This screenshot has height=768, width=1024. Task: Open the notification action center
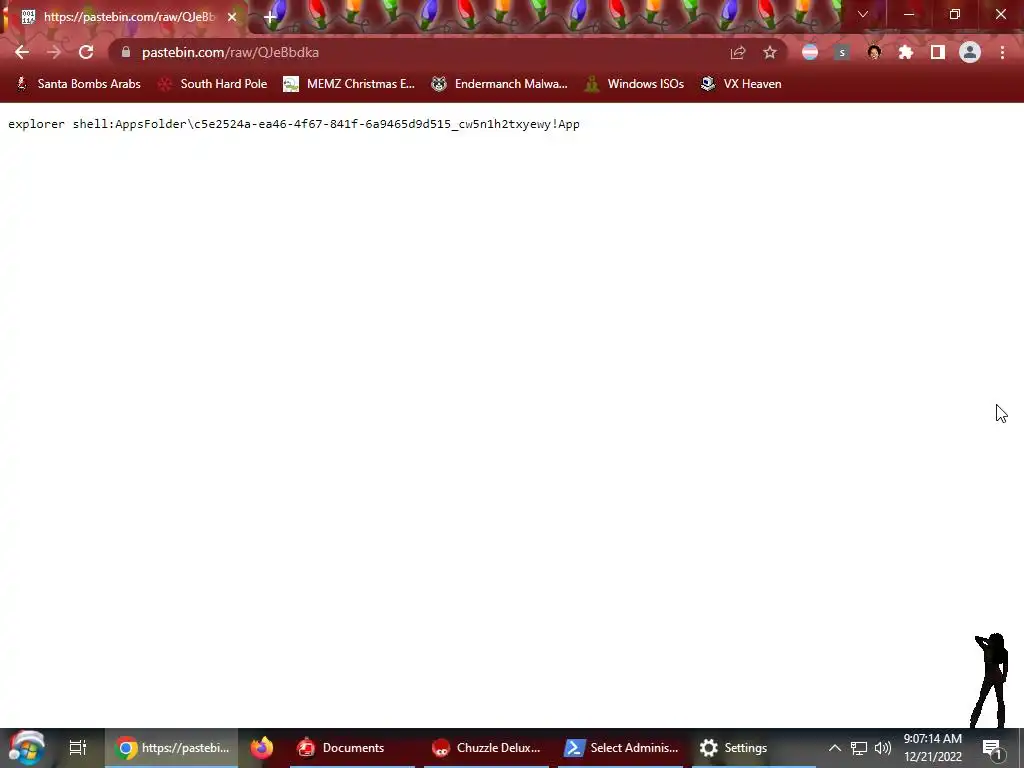pyautogui.click(x=992, y=748)
